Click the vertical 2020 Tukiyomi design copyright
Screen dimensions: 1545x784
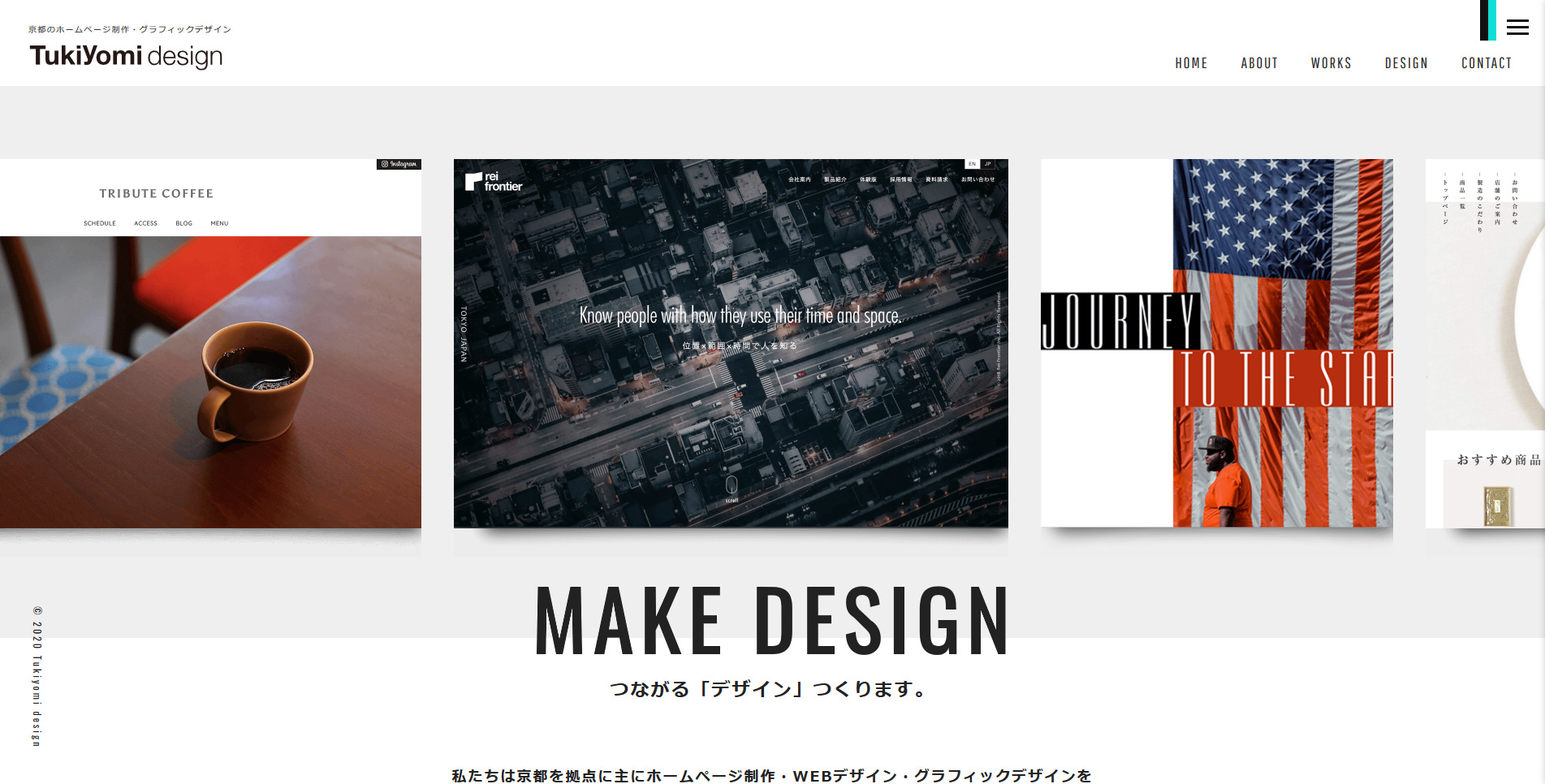[x=37, y=675]
